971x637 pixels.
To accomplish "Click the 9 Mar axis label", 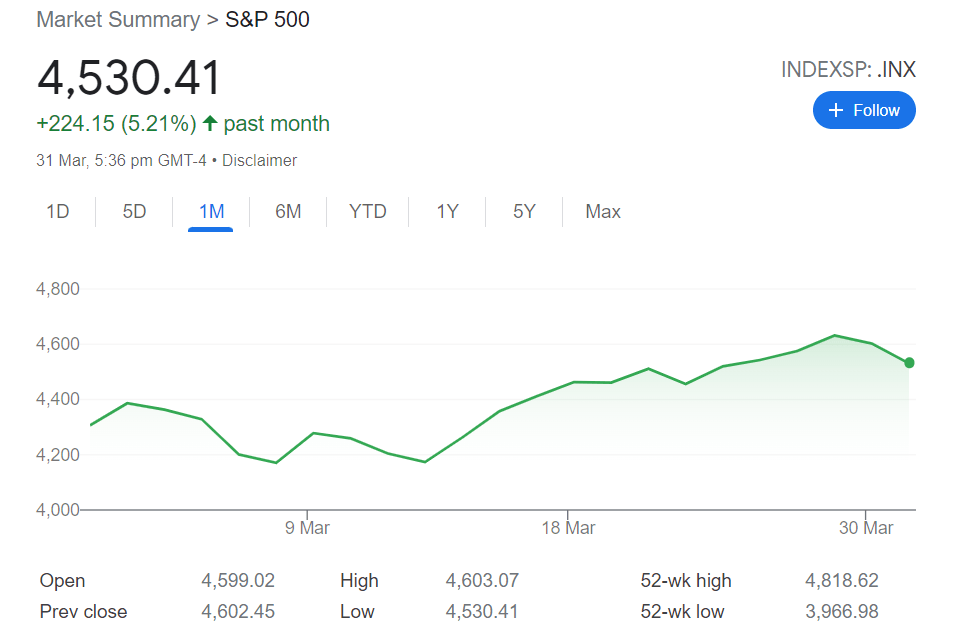I will 307,528.
